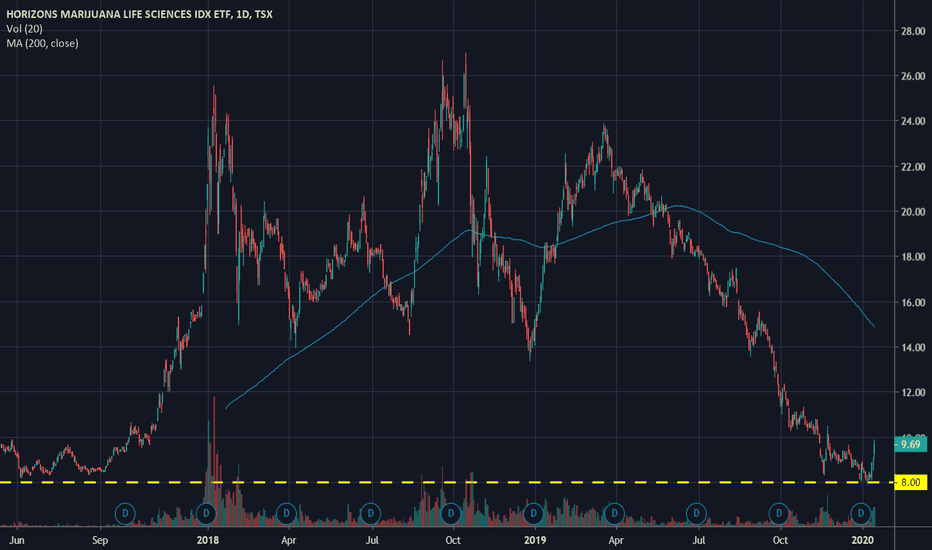Viewport: 932px width, 550px height.
Task: Open the D dividend marker between Sep and 2018
Action: click(125, 513)
